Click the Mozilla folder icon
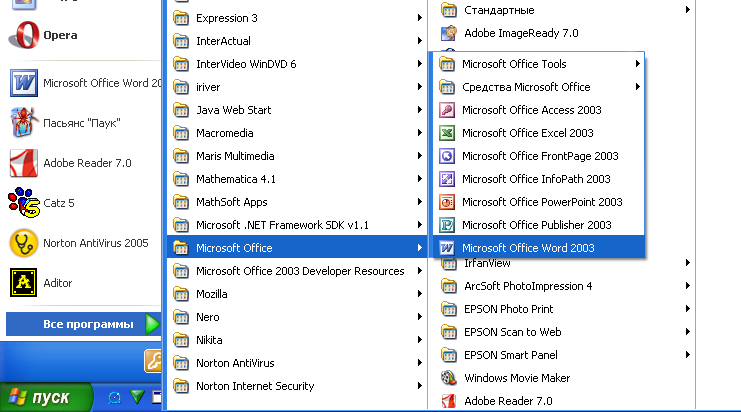Image resolution: width=741 pixels, height=412 pixels. coord(181,294)
